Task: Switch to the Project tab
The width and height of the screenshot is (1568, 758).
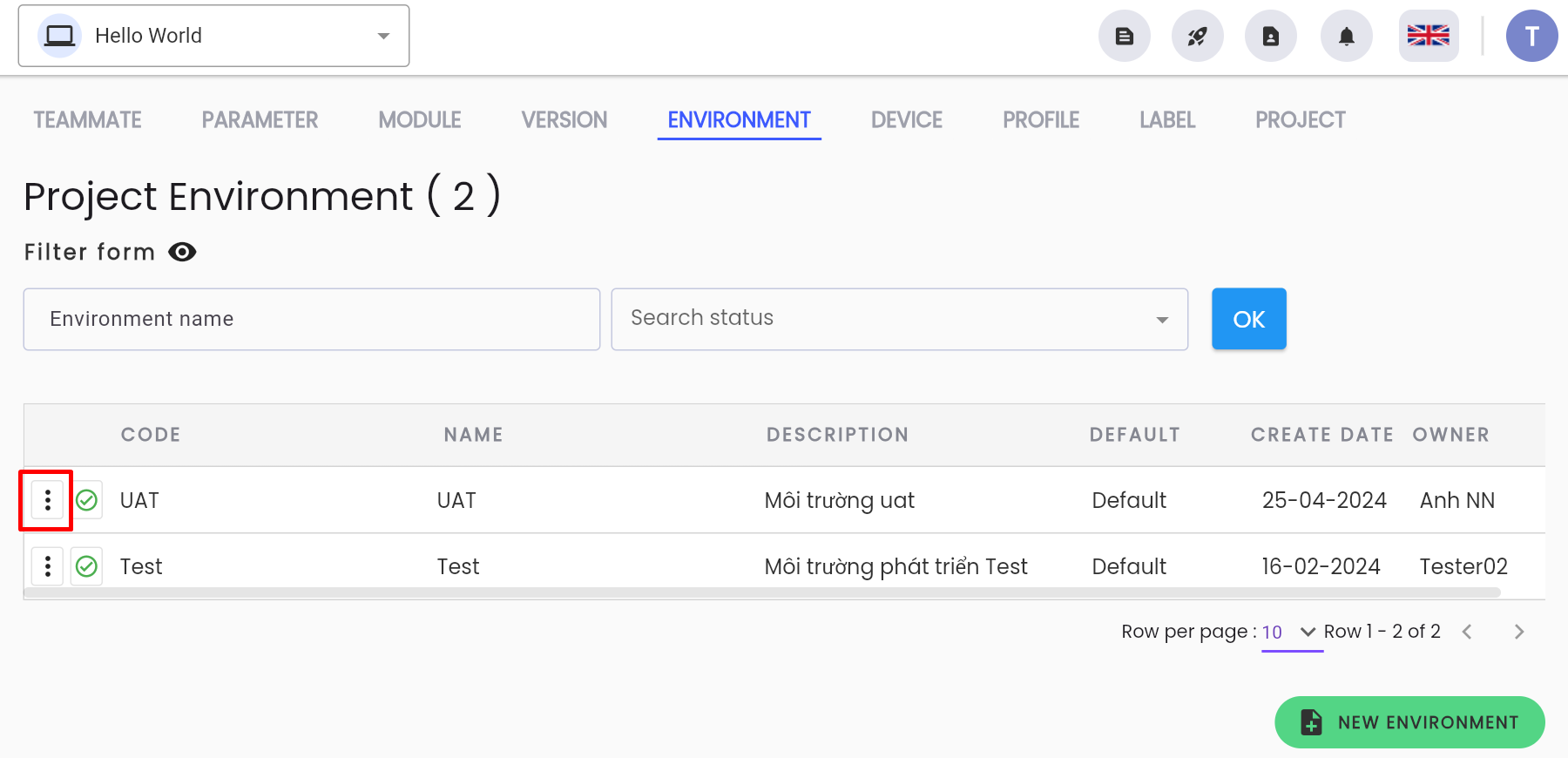Action: [x=1301, y=120]
